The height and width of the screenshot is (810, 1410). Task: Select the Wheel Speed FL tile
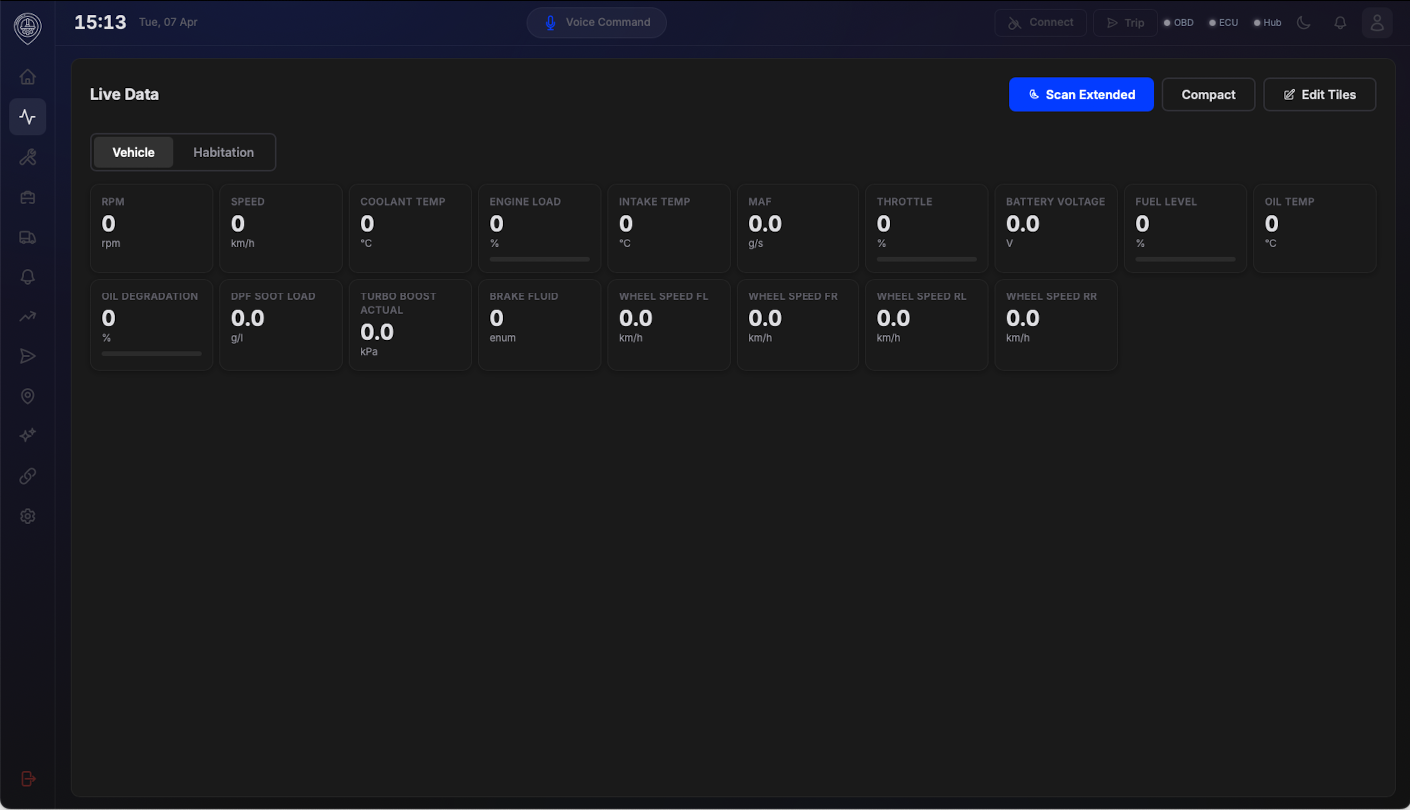669,325
